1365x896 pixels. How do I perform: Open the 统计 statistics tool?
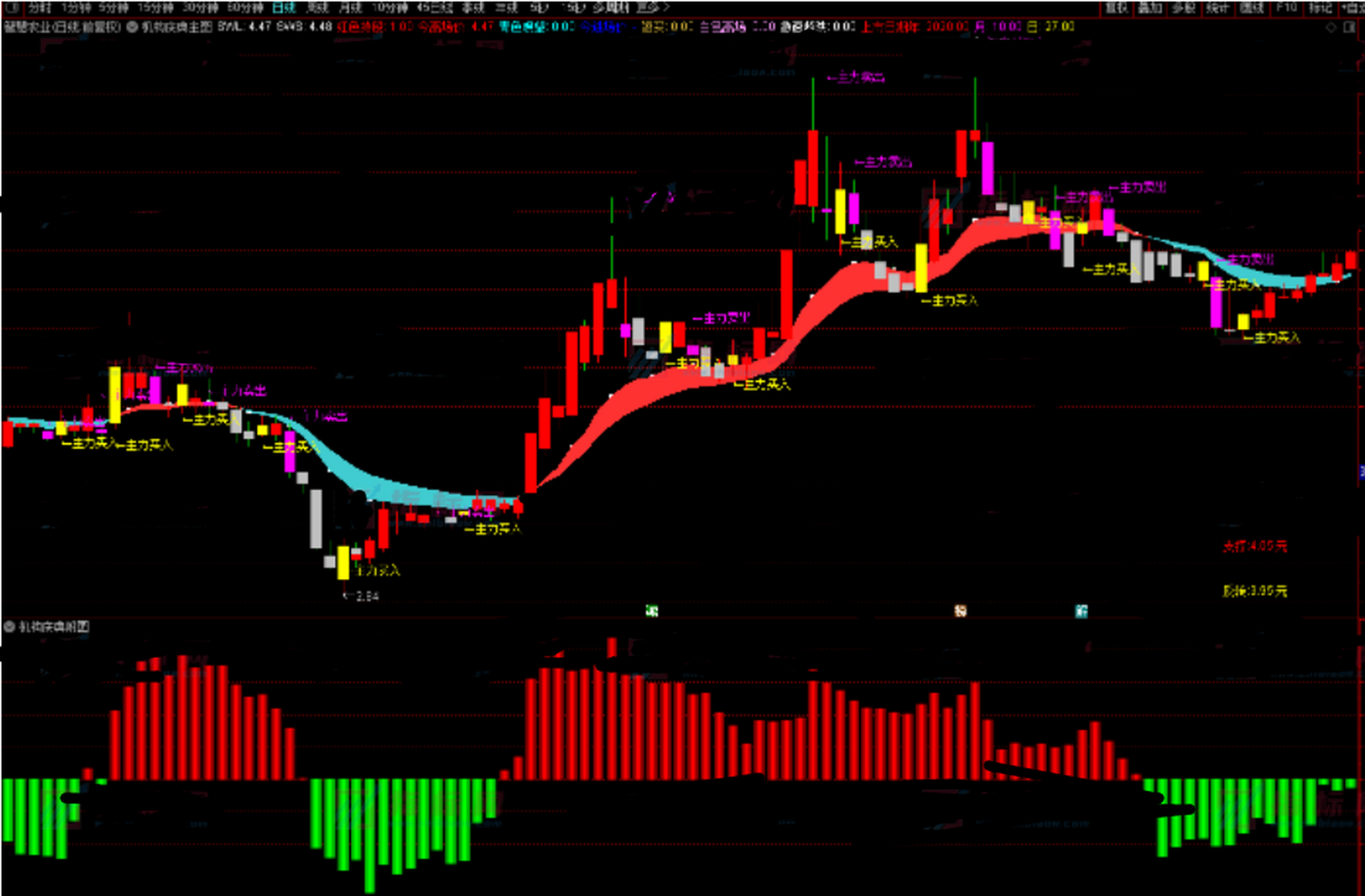[1217, 8]
